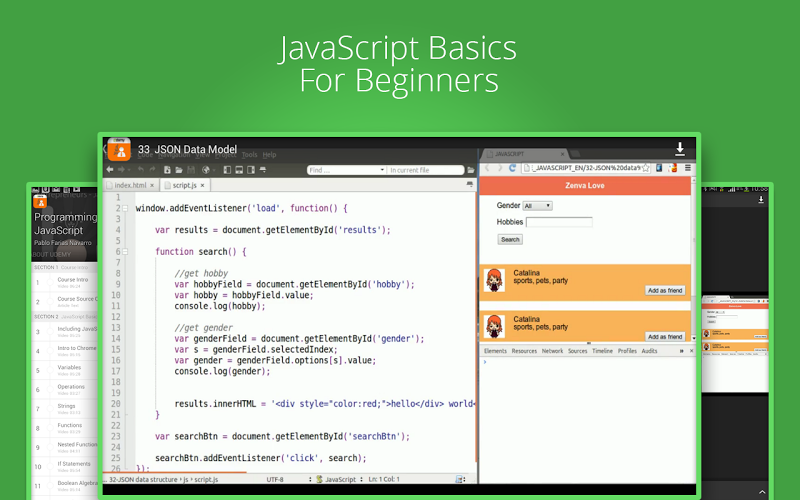
Task: Open the Sources devtools tab
Action: [578, 351]
